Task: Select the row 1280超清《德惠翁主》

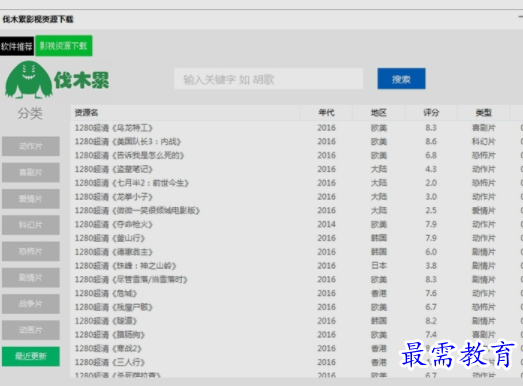Action: [x=297, y=252]
